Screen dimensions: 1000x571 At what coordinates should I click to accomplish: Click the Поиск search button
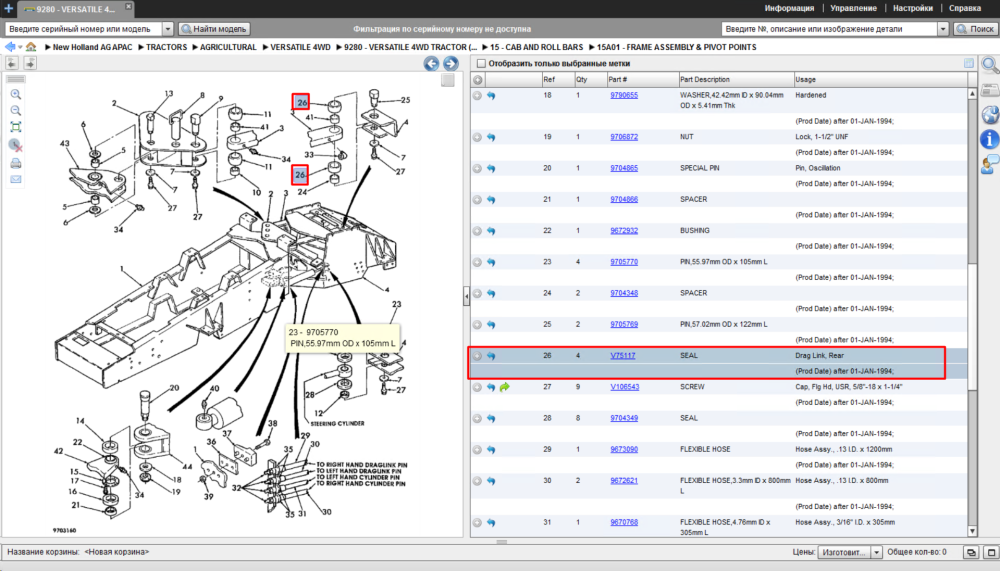(x=976, y=29)
